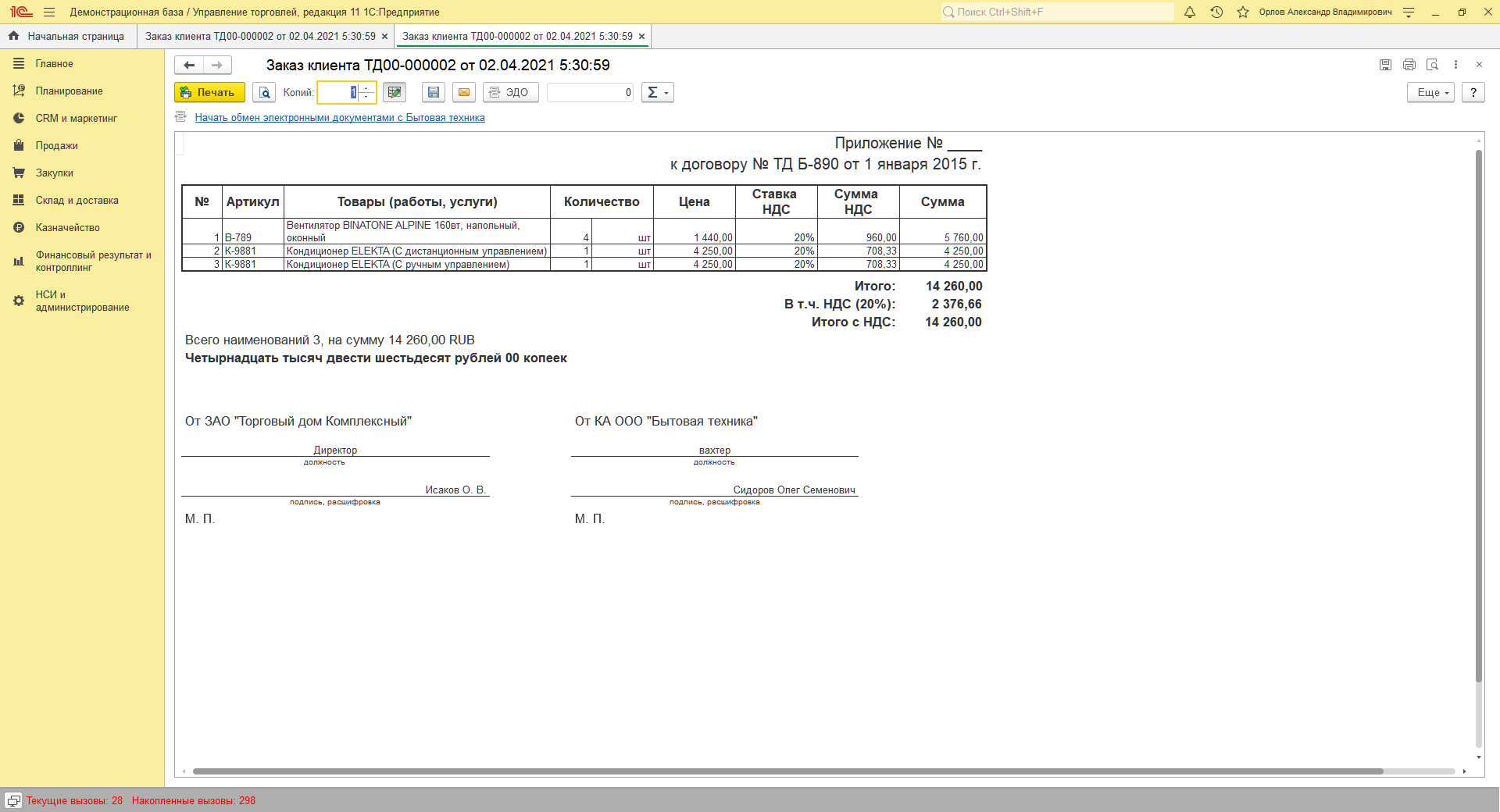Click the 1C logo icon
The image size is (1500, 812).
(20, 12)
